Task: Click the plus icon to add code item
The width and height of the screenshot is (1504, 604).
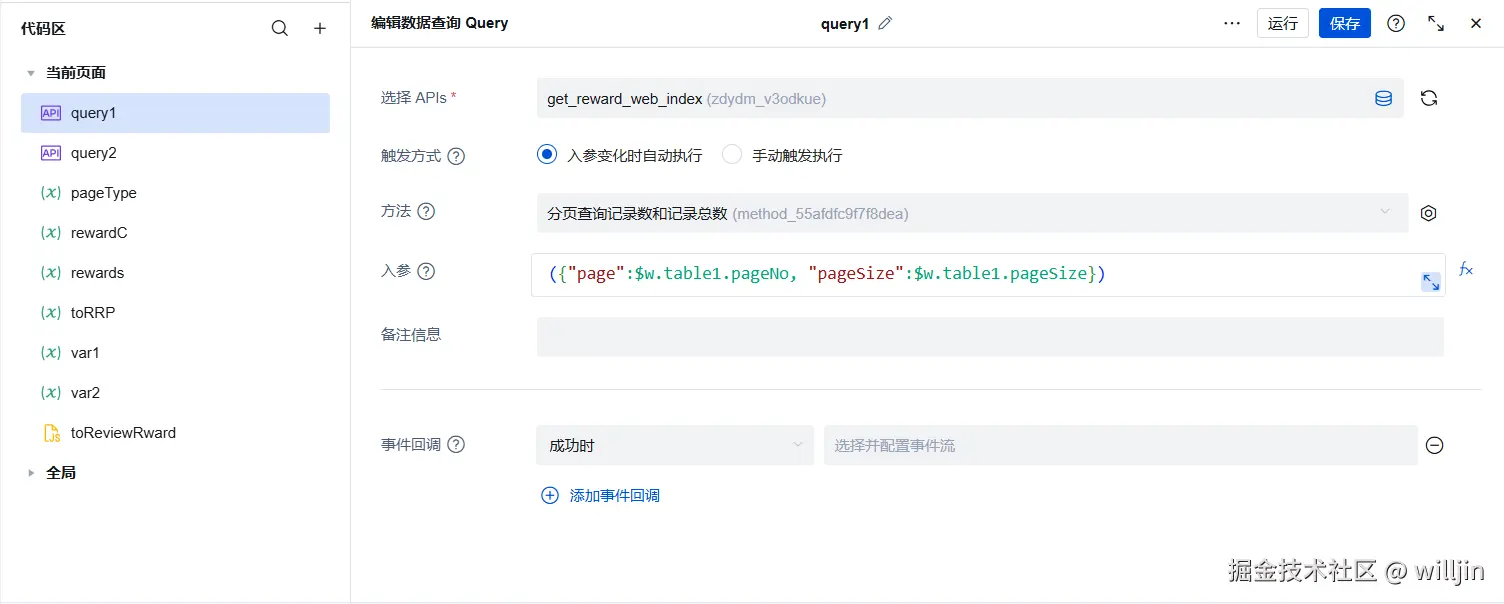Action: click(x=320, y=29)
